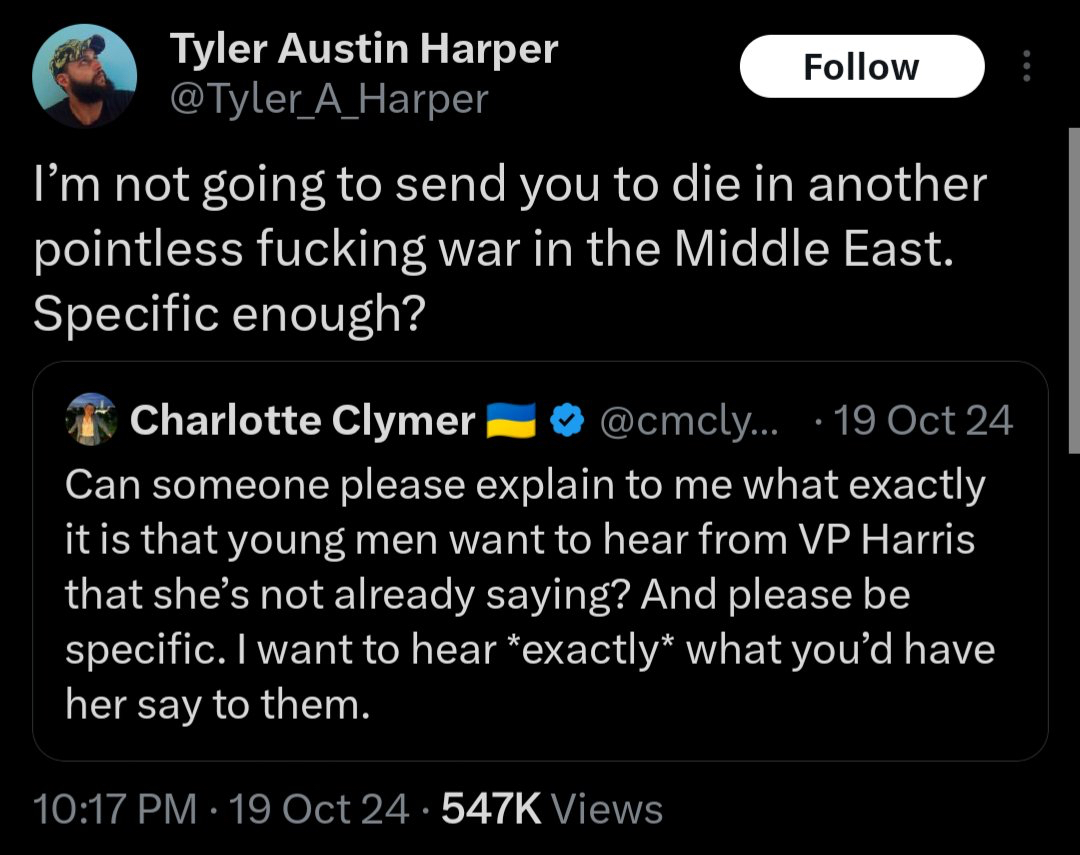1080x855 pixels.
Task: Click the "Specific enough?" text
Action: [x=229, y=314]
